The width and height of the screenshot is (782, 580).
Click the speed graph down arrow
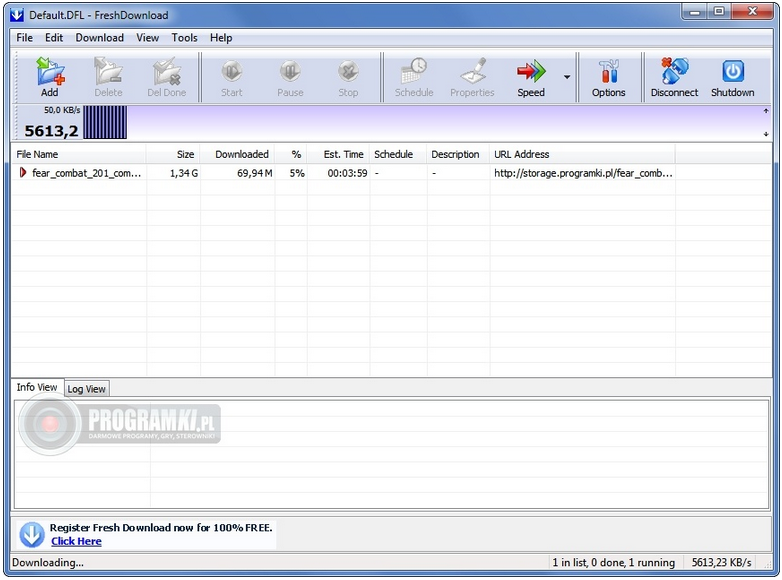click(766, 134)
